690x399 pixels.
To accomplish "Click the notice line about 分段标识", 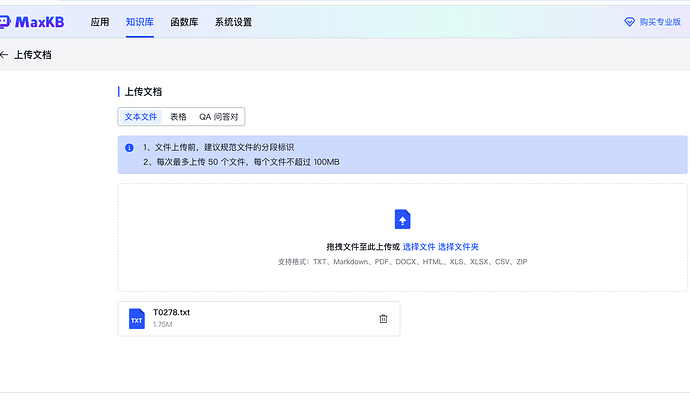I will pos(218,147).
